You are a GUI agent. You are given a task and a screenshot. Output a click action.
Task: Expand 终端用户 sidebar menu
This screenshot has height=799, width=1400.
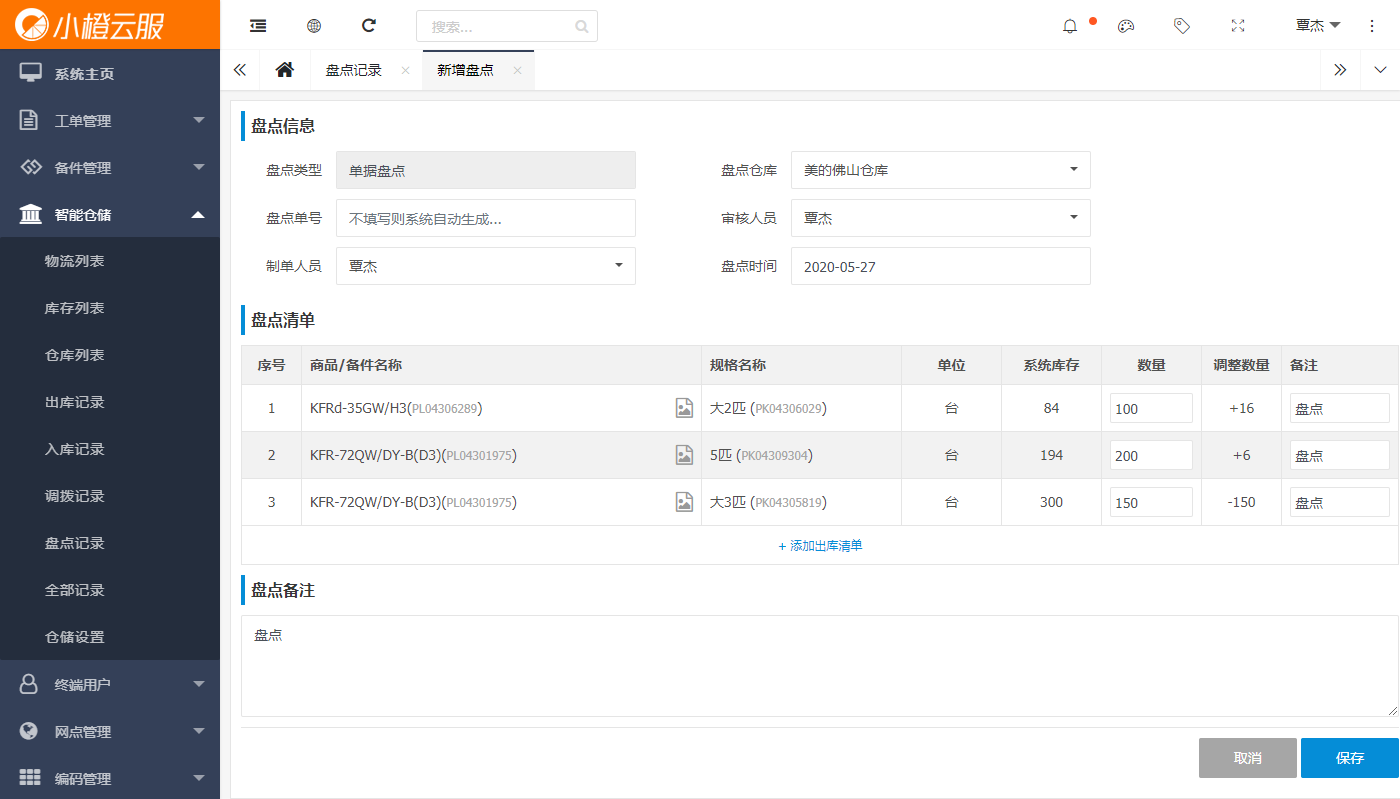coord(110,685)
